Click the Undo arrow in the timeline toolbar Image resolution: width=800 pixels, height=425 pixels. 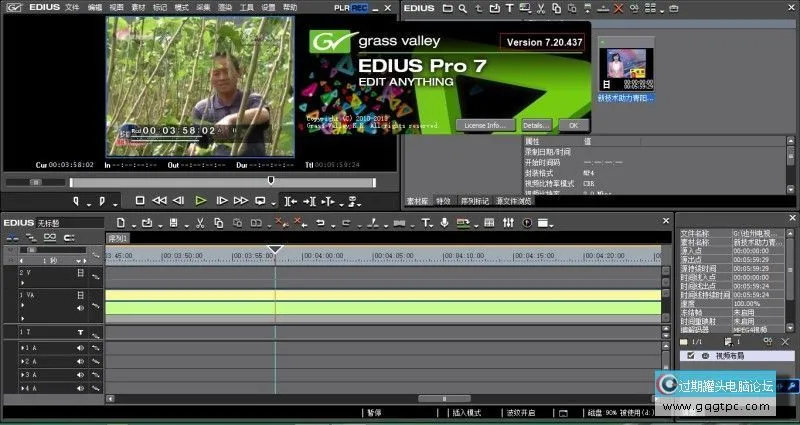pyautogui.click(x=320, y=223)
